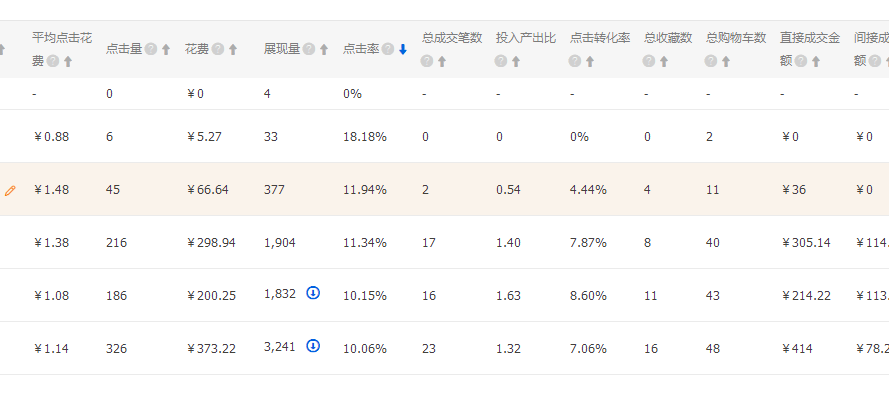
Task: Select the 377 impressions cell
Action: click(273, 190)
